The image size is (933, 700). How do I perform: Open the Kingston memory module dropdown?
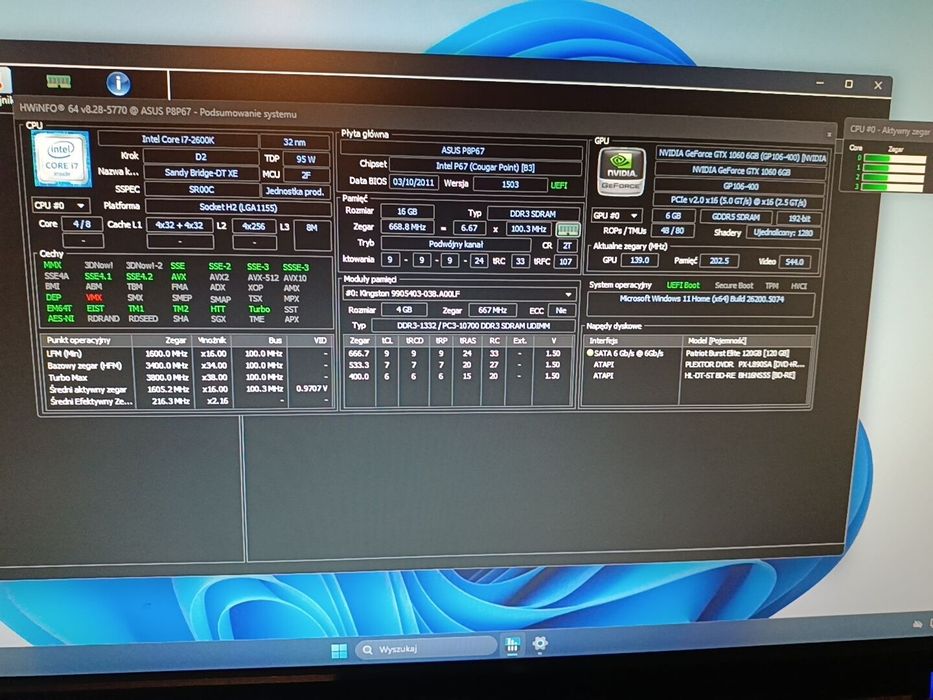[459, 294]
